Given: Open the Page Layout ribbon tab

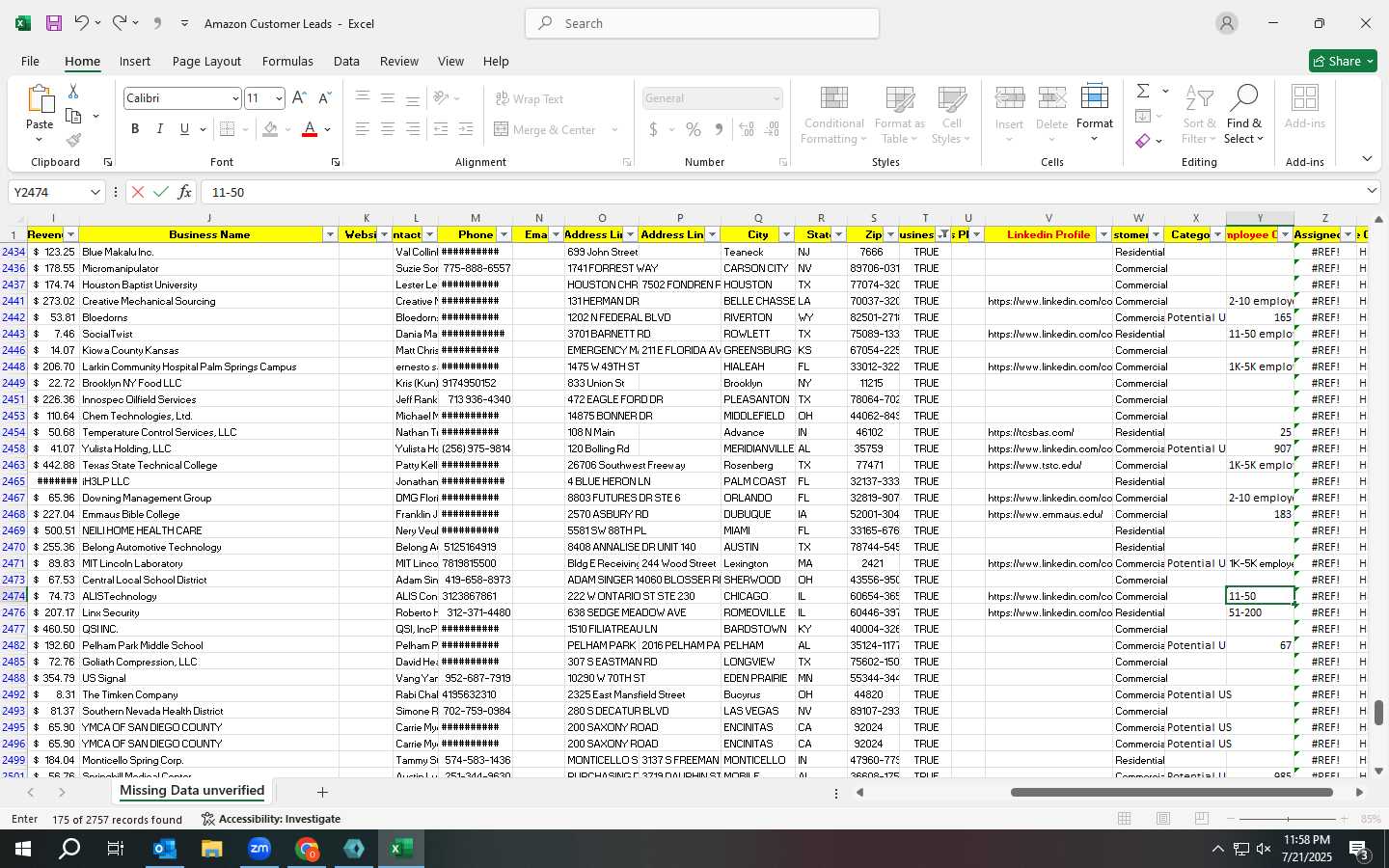Looking at the screenshot, I should tap(206, 61).
